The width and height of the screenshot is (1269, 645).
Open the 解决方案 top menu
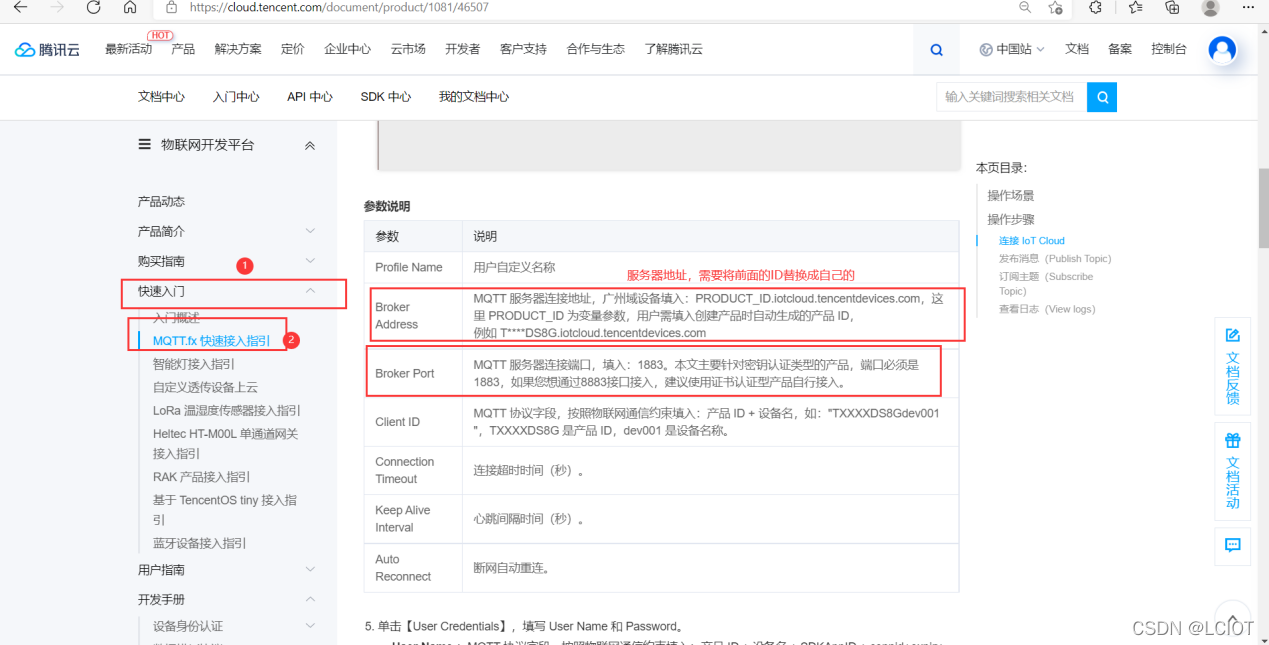(x=238, y=49)
